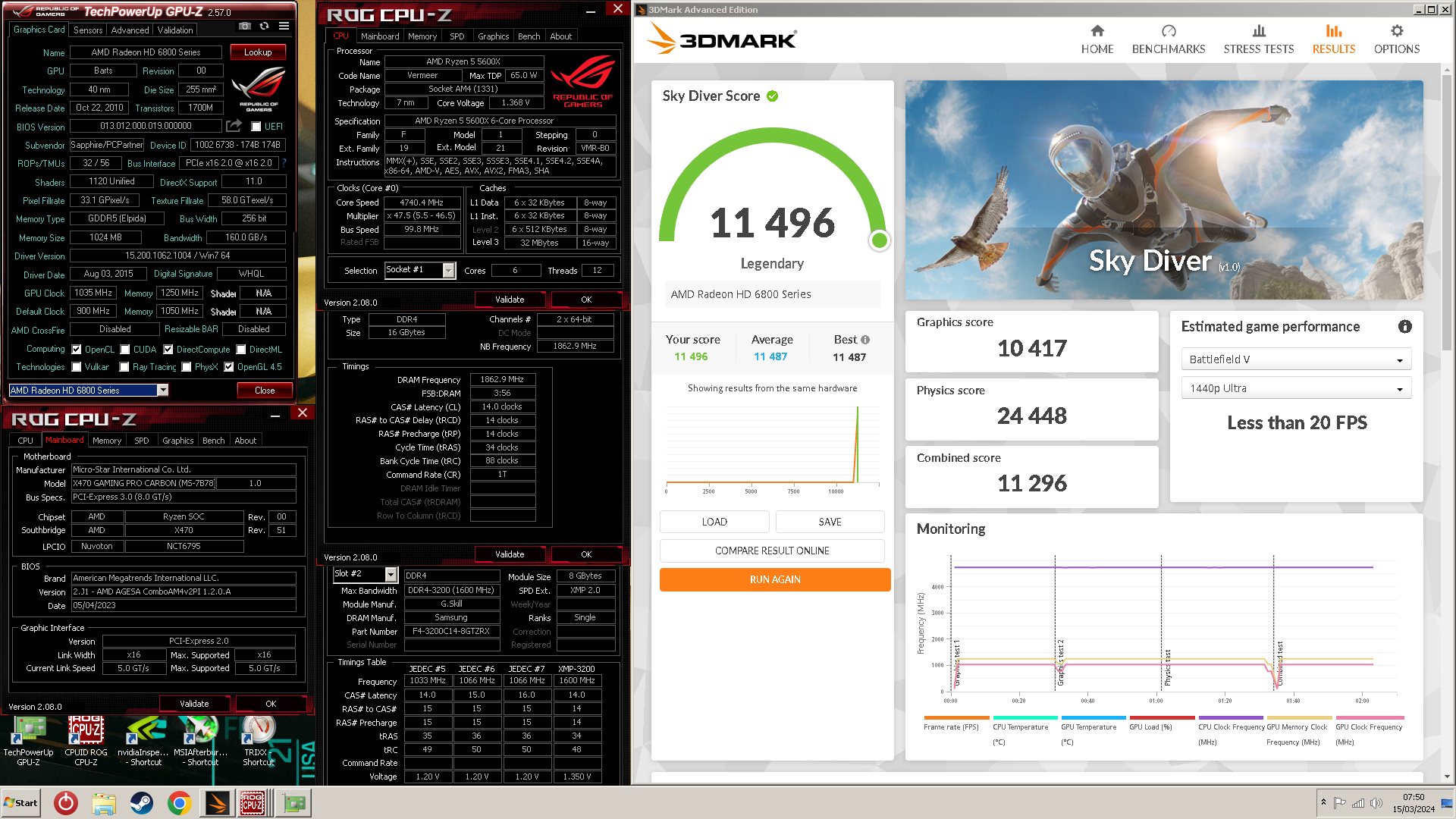This screenshot has height=819, width=1456.
Task: Click the Lookup button in GPU-Z
Action: [258, 52]
